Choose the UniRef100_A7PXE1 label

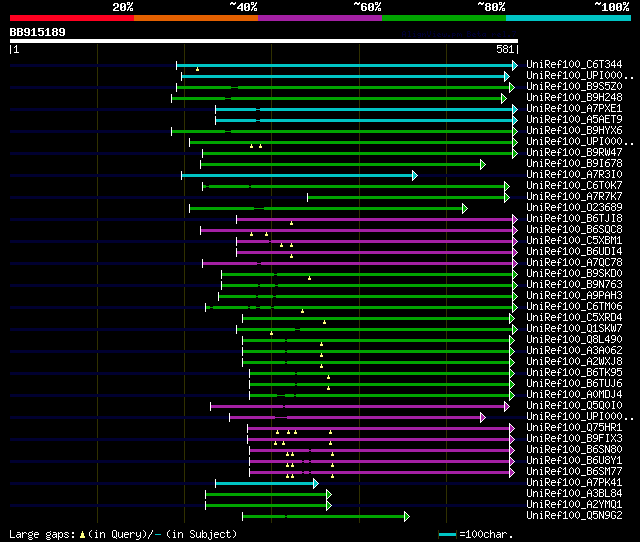point(574,109)
